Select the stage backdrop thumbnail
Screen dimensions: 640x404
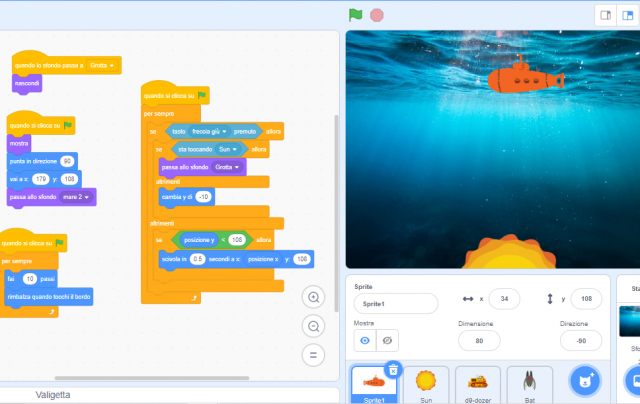pos(629,321)
